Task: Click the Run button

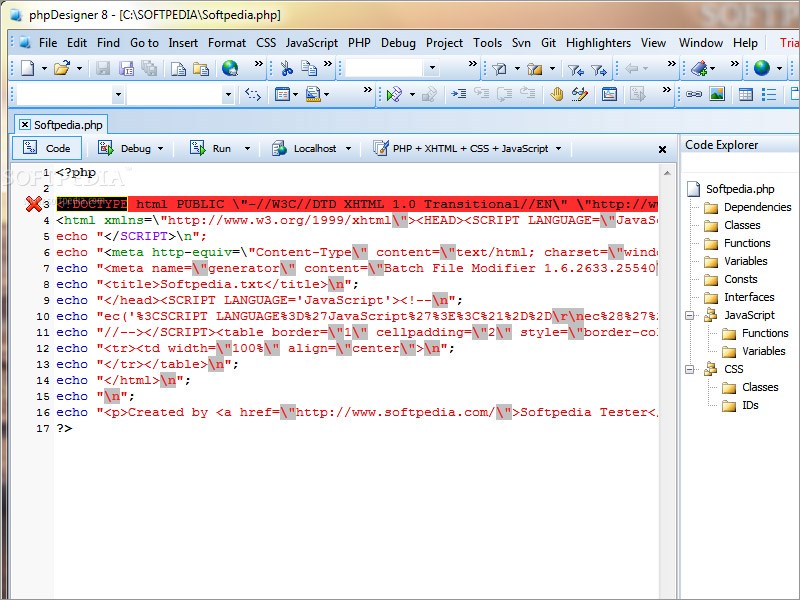Action: pos(211,148)
